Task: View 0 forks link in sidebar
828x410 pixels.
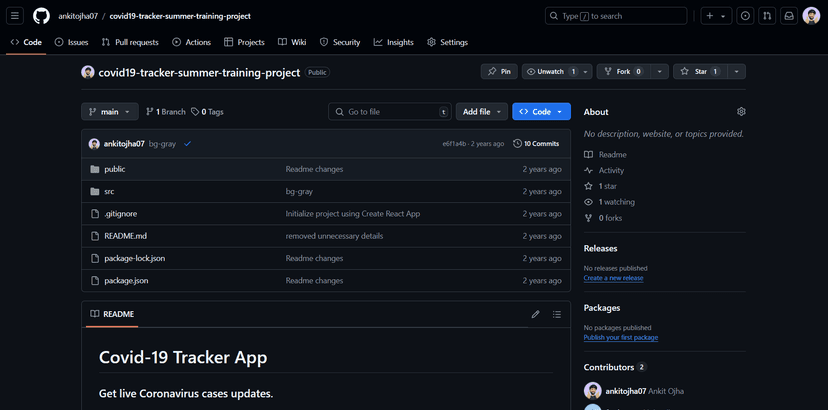Action: coord(603,218)
